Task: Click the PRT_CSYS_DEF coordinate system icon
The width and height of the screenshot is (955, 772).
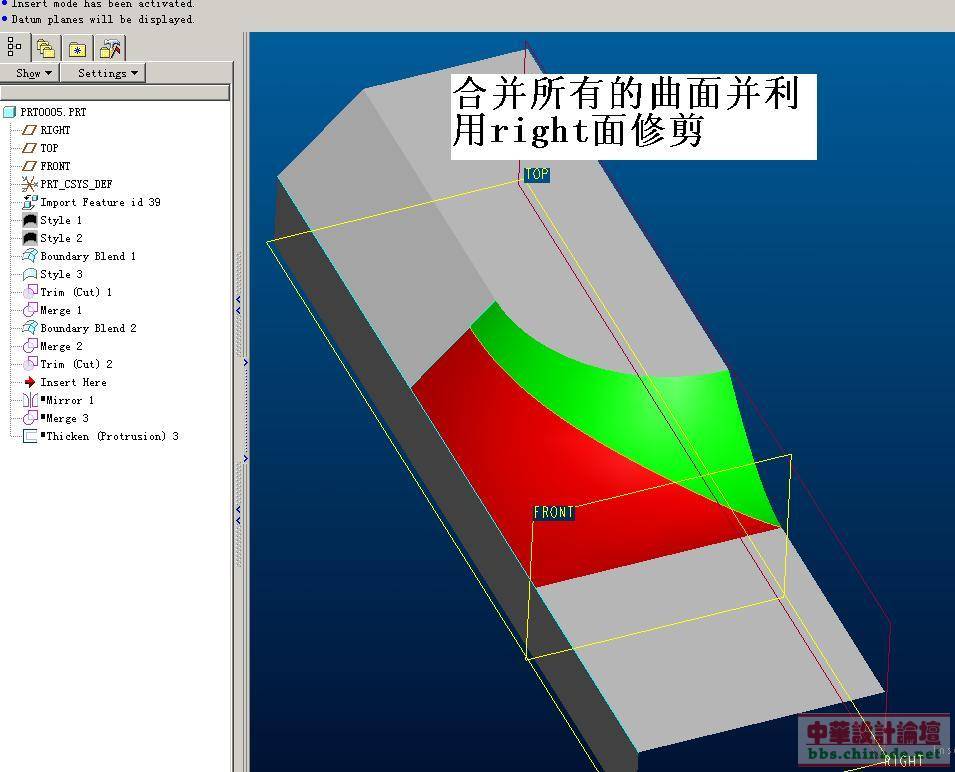Action: pyautogui.click(x=29, y=184)
